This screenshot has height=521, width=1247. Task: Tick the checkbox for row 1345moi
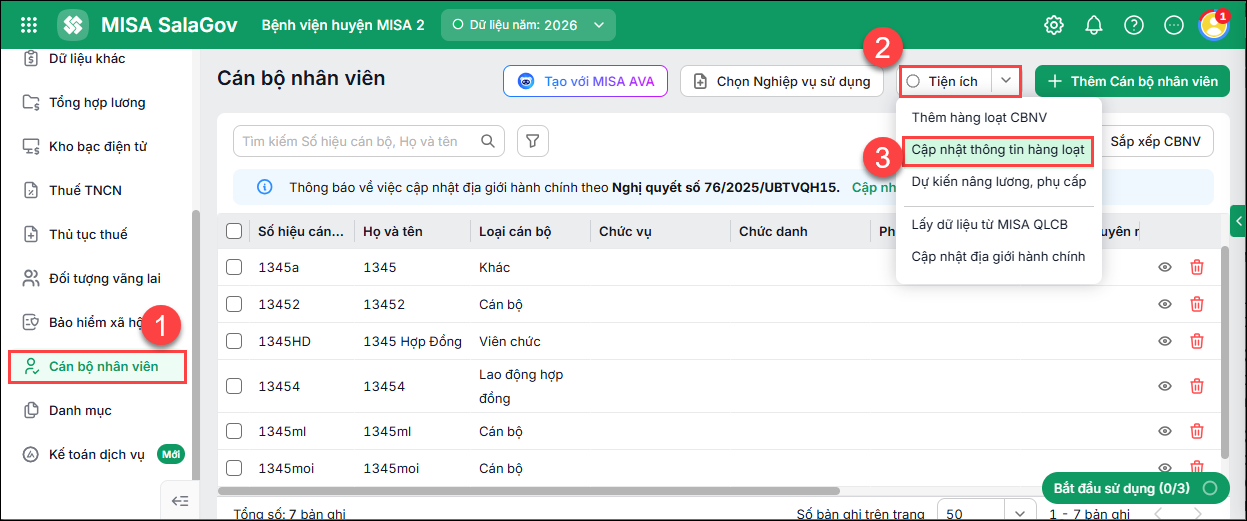click(234, 468)
